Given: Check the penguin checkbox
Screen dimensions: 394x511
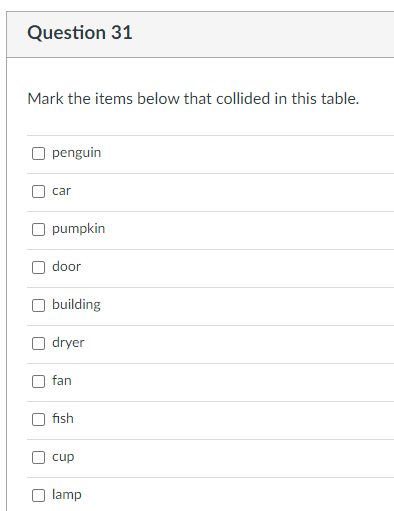Looking at the screenshot, I should tap(38, 153).
